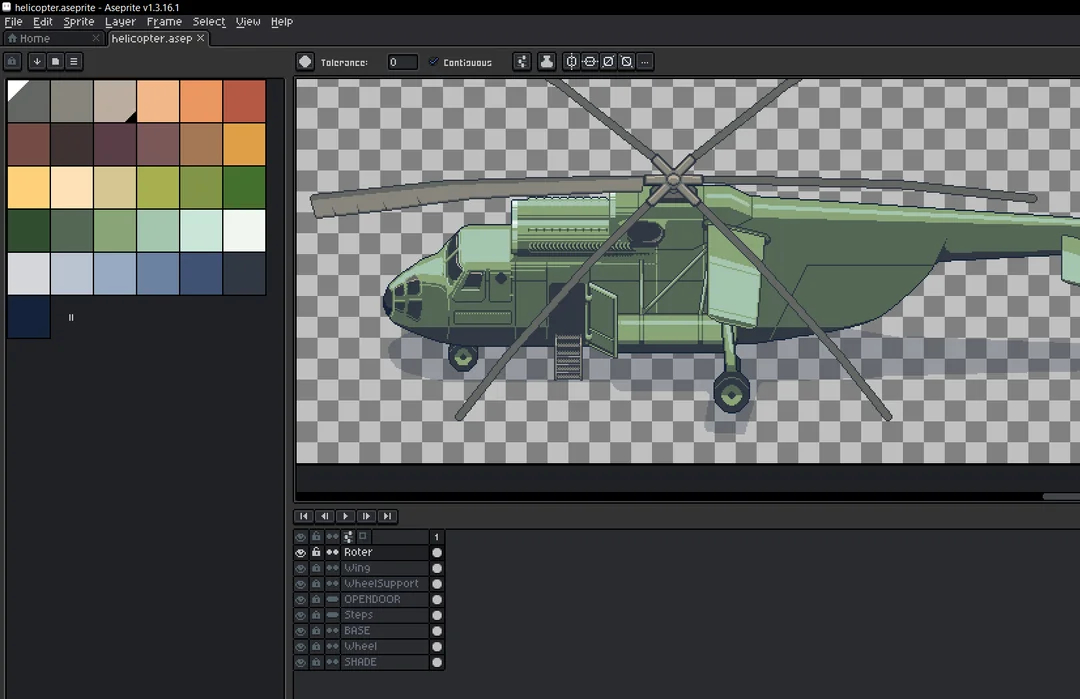
Task: Click the stamp icon in context bar
Action: pyautogui.click(x=546, y=62)
